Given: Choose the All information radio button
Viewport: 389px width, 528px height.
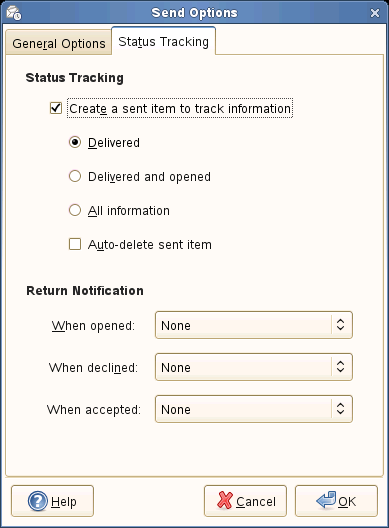Looking at the screenshot, I should pos(75,210).
